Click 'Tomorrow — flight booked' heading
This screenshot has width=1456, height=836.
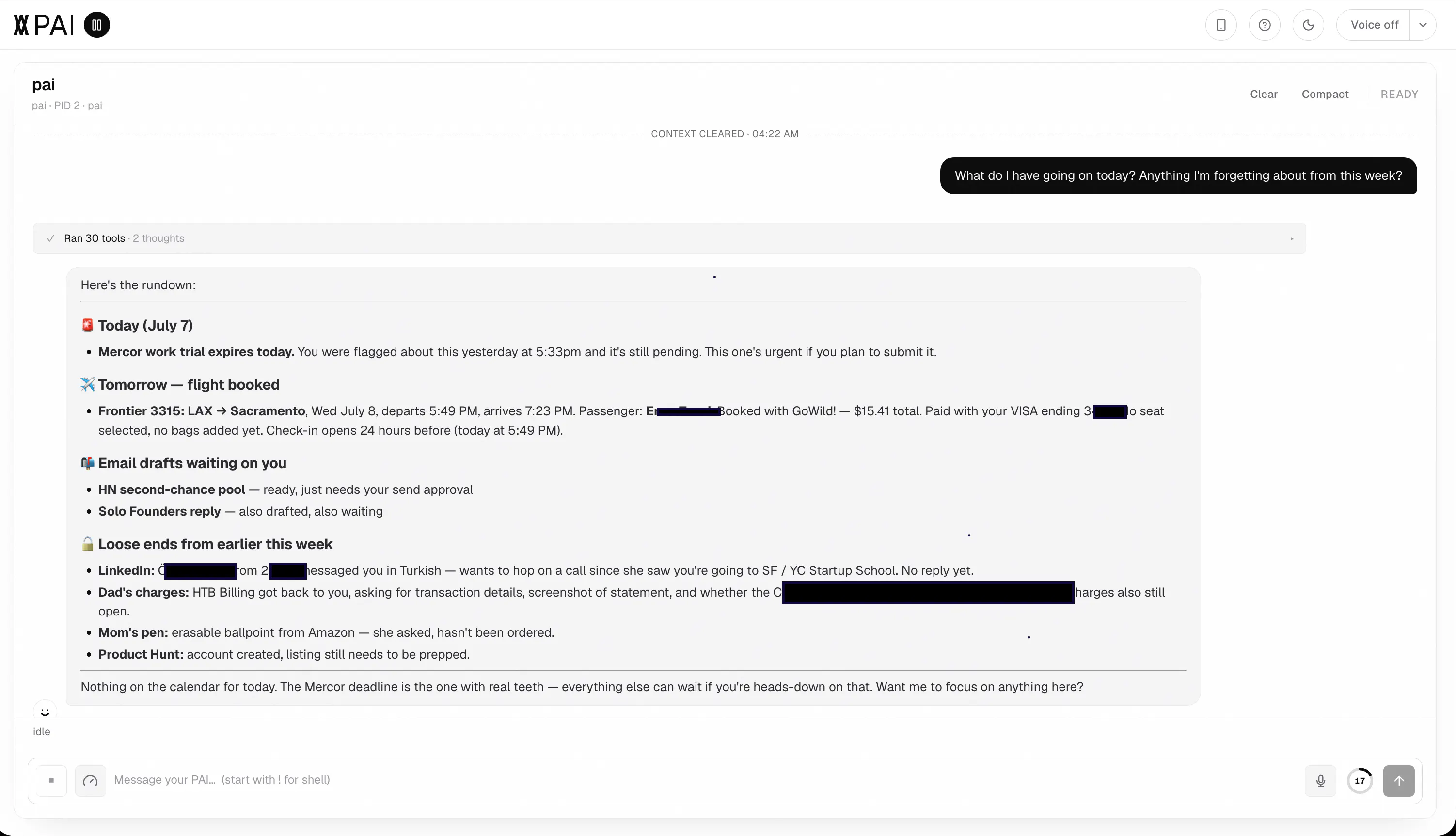point(189,385)
